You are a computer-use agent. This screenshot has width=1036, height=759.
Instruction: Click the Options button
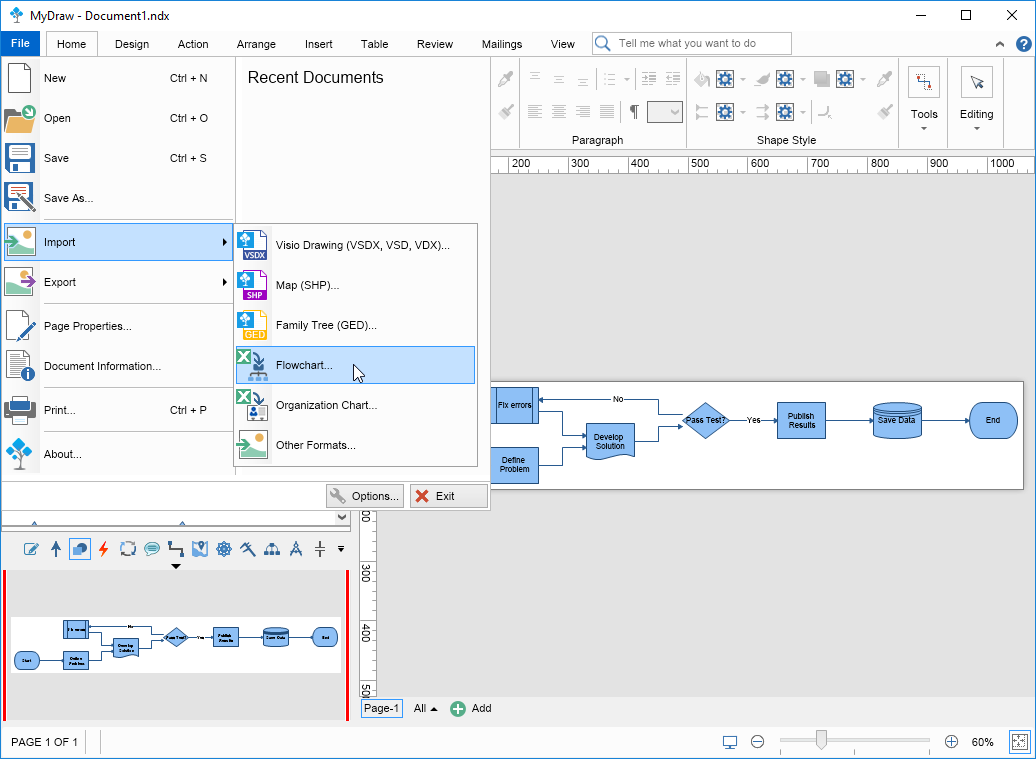(x=365, y=496)
